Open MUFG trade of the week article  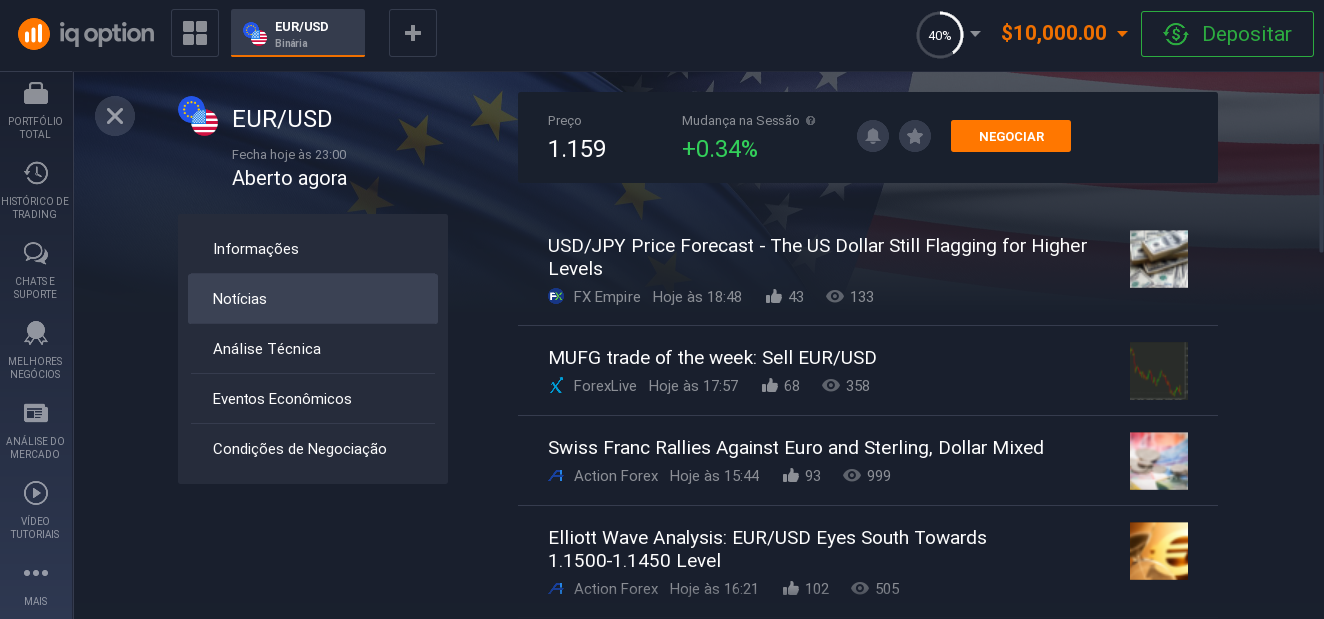[x=712, y=358]
